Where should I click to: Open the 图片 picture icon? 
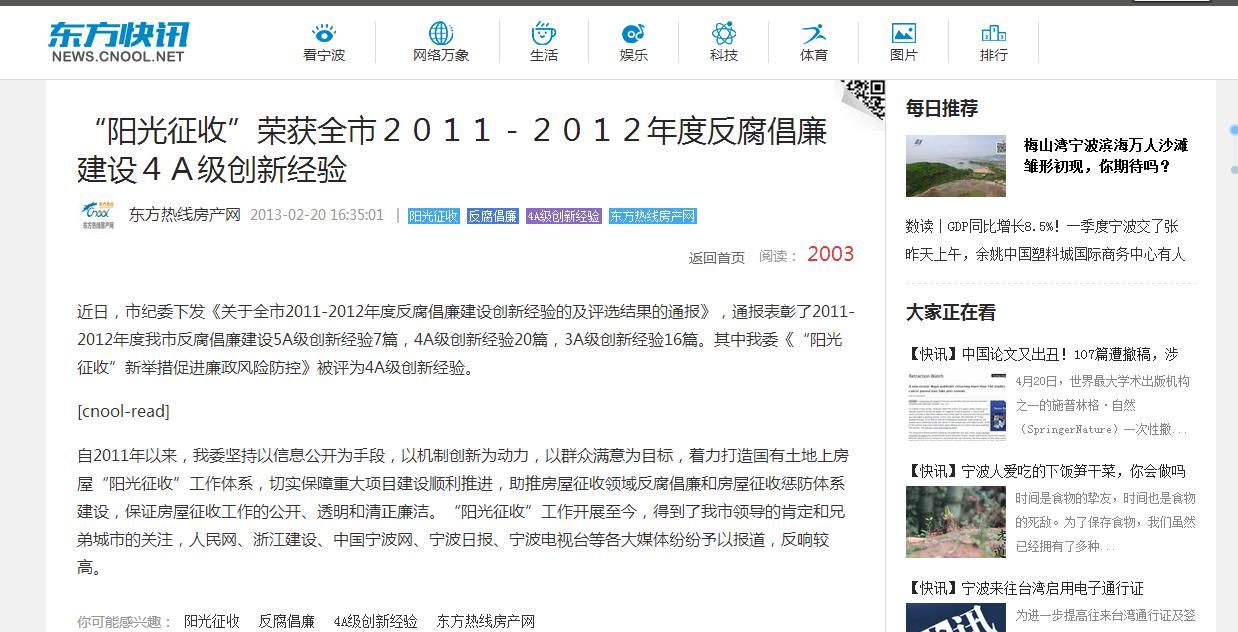tap(903, 34)
